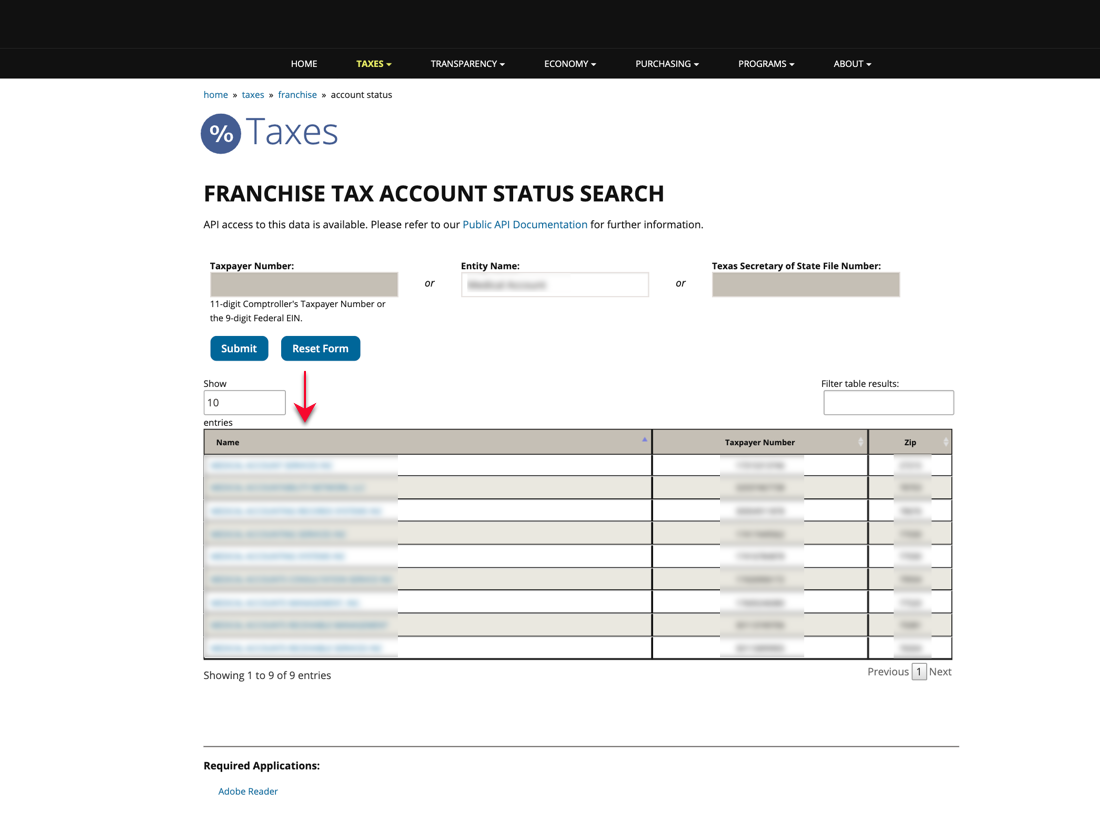
Task: Open the Show entries selector
Action: click(x=244, y=403)
